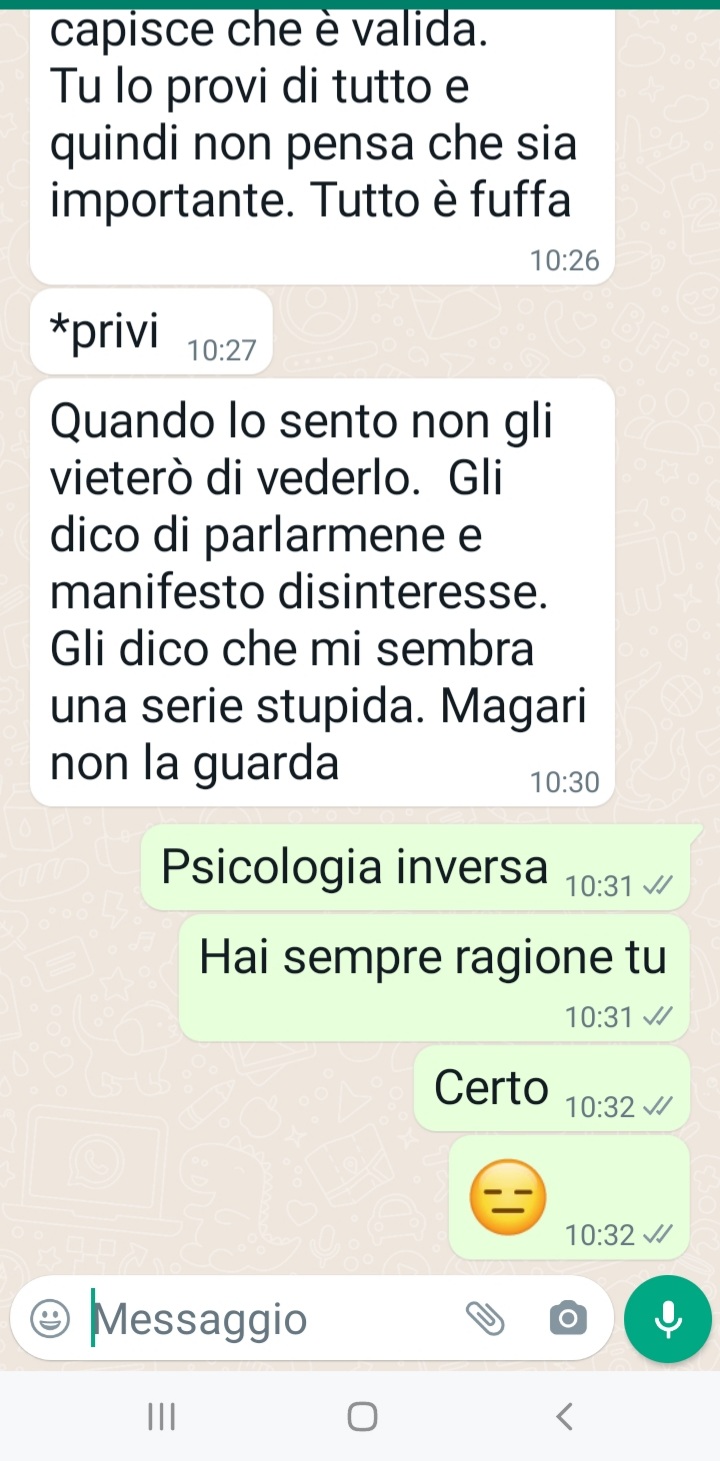The width and height of the screenshot is (720, 1461).
Task: Tap the '*privi' received message bubble
Action: click(152, 332)
